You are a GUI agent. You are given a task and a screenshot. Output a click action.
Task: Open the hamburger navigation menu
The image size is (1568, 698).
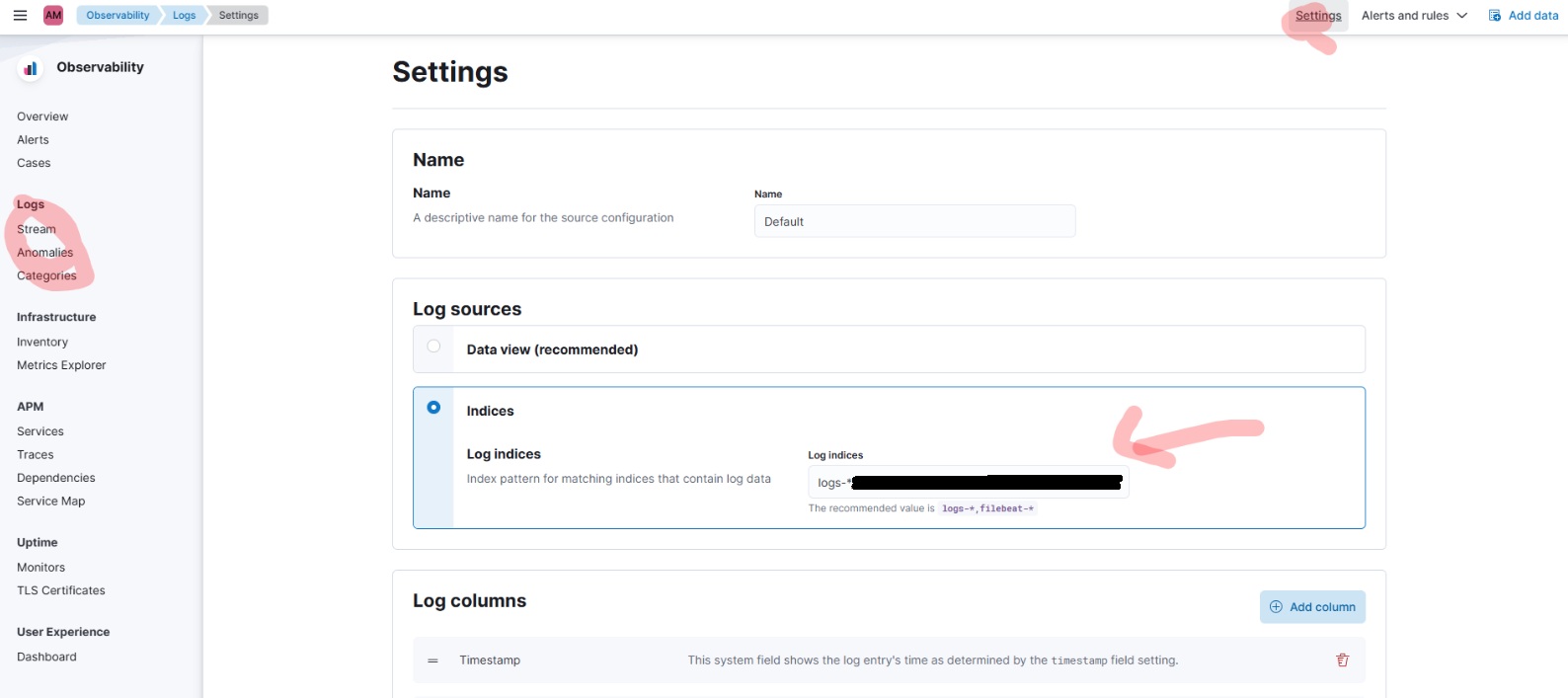20,15
